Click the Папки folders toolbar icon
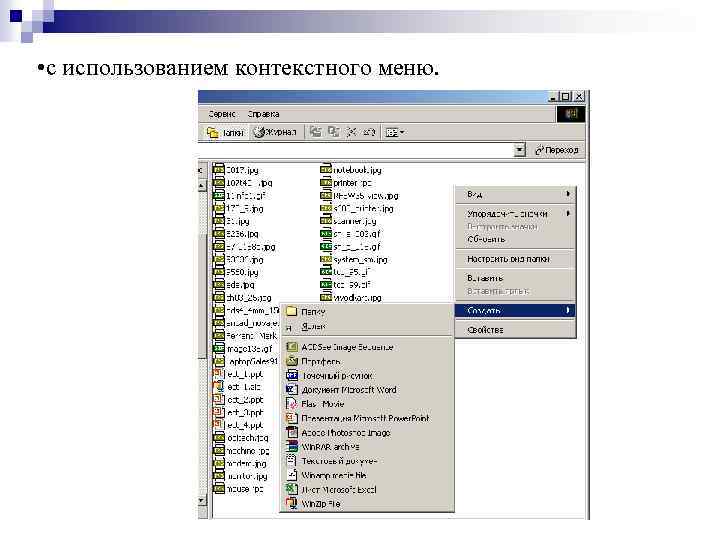The image size is (720, 540). [225, 133]
